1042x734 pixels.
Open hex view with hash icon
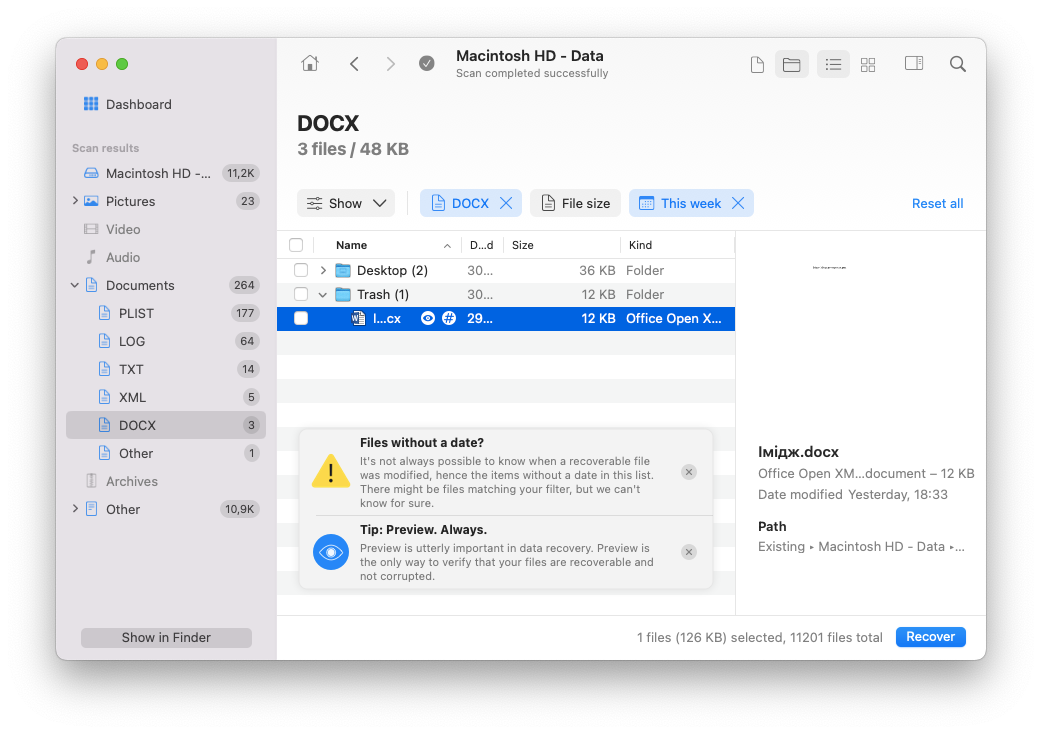(x=449, y=318)
